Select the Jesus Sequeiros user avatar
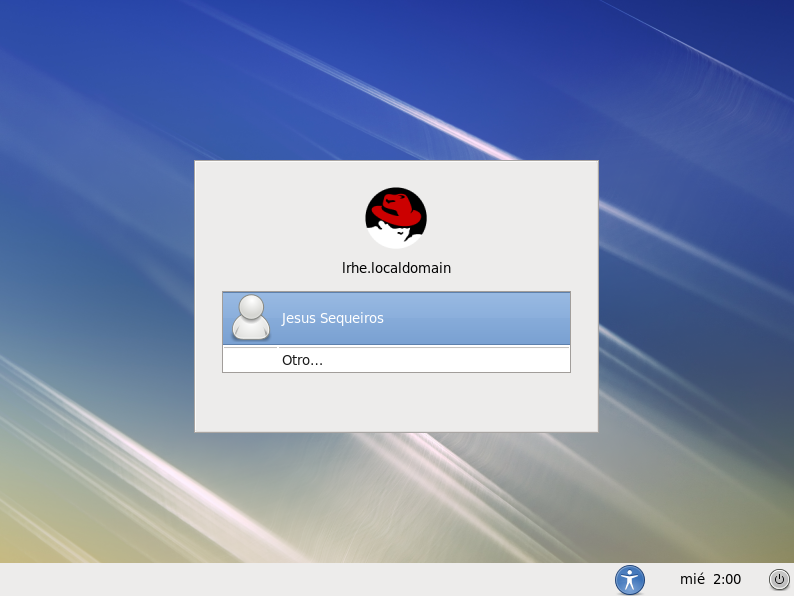This screenshot has width=794, height=596. click(251, 317)
